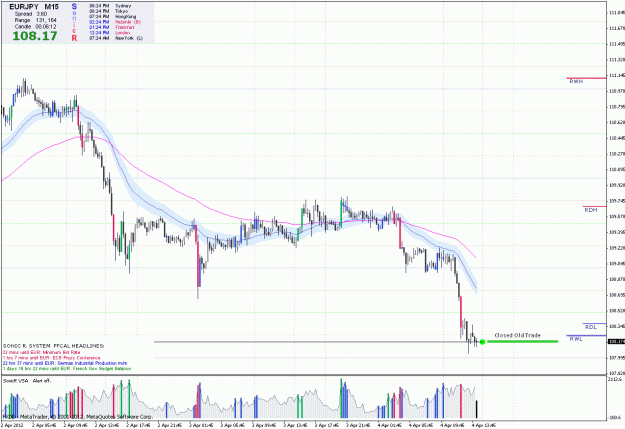Click the HongKong session clock row
Image resolution: width=625 pixels, height=429 pixels.
(112, 17)
